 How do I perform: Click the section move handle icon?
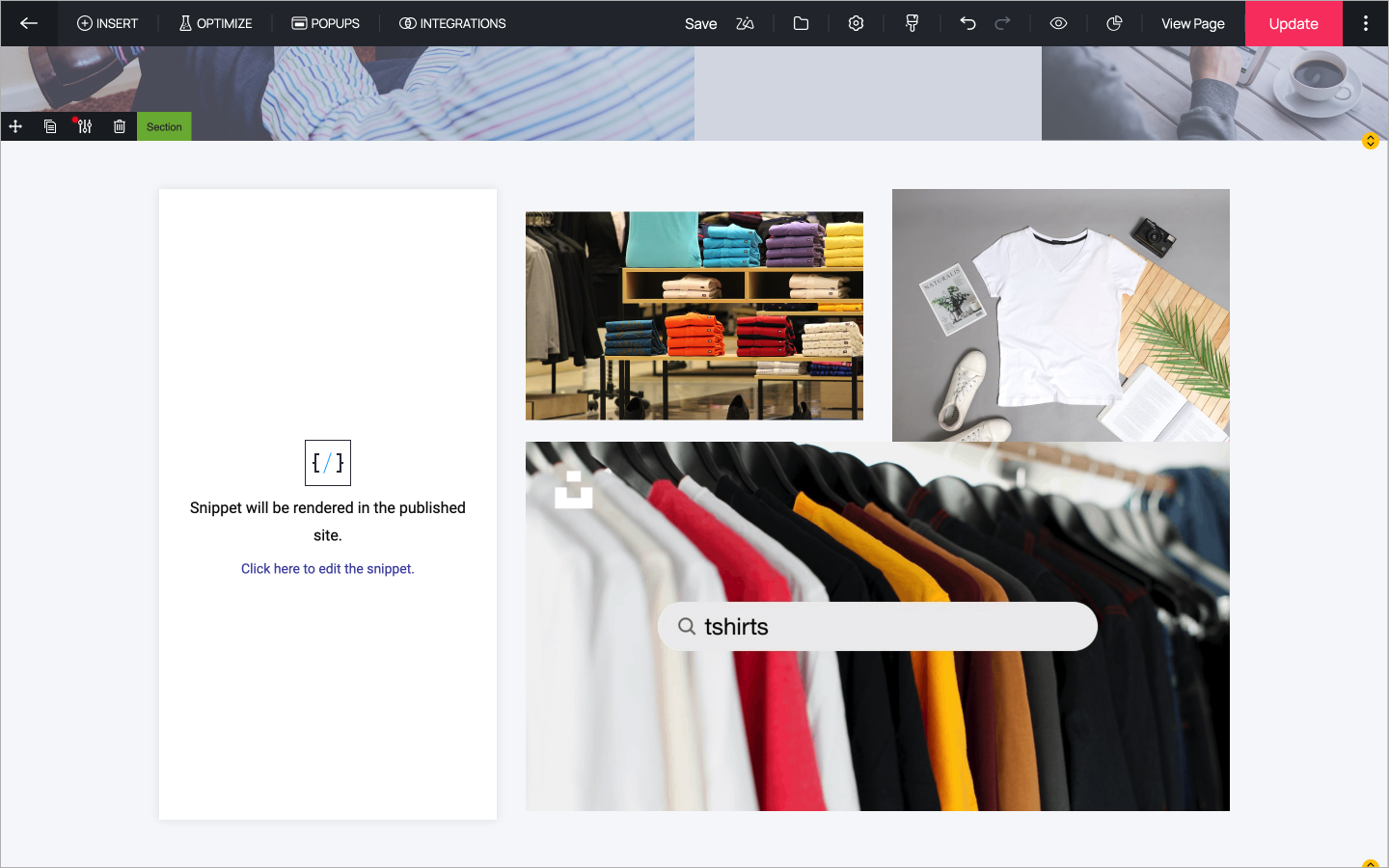(x=15, y=126)
